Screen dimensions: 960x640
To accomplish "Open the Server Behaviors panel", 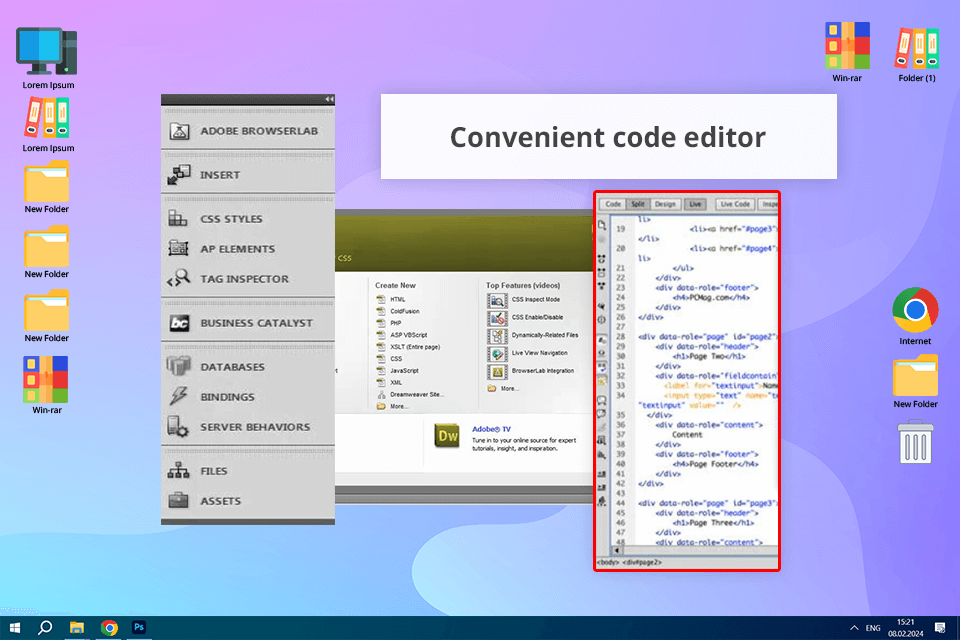I will [x=248, y=427].
